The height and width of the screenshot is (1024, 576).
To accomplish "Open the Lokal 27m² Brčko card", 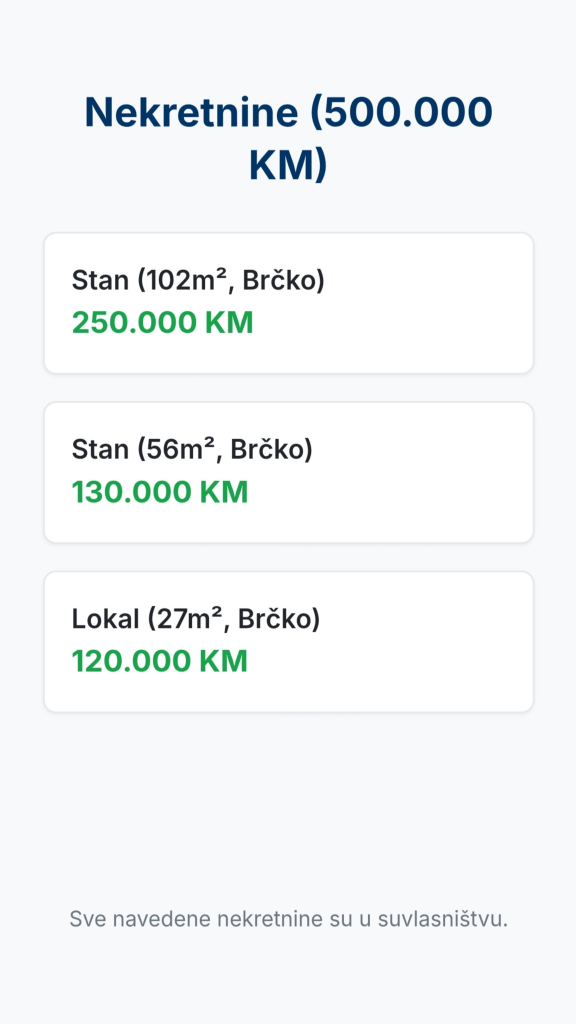I will (x=289, y=641).
